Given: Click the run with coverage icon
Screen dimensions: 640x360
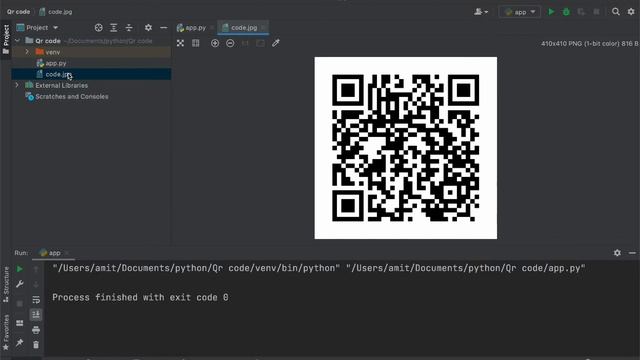Looking at the screenshot, I should point(581,12).
